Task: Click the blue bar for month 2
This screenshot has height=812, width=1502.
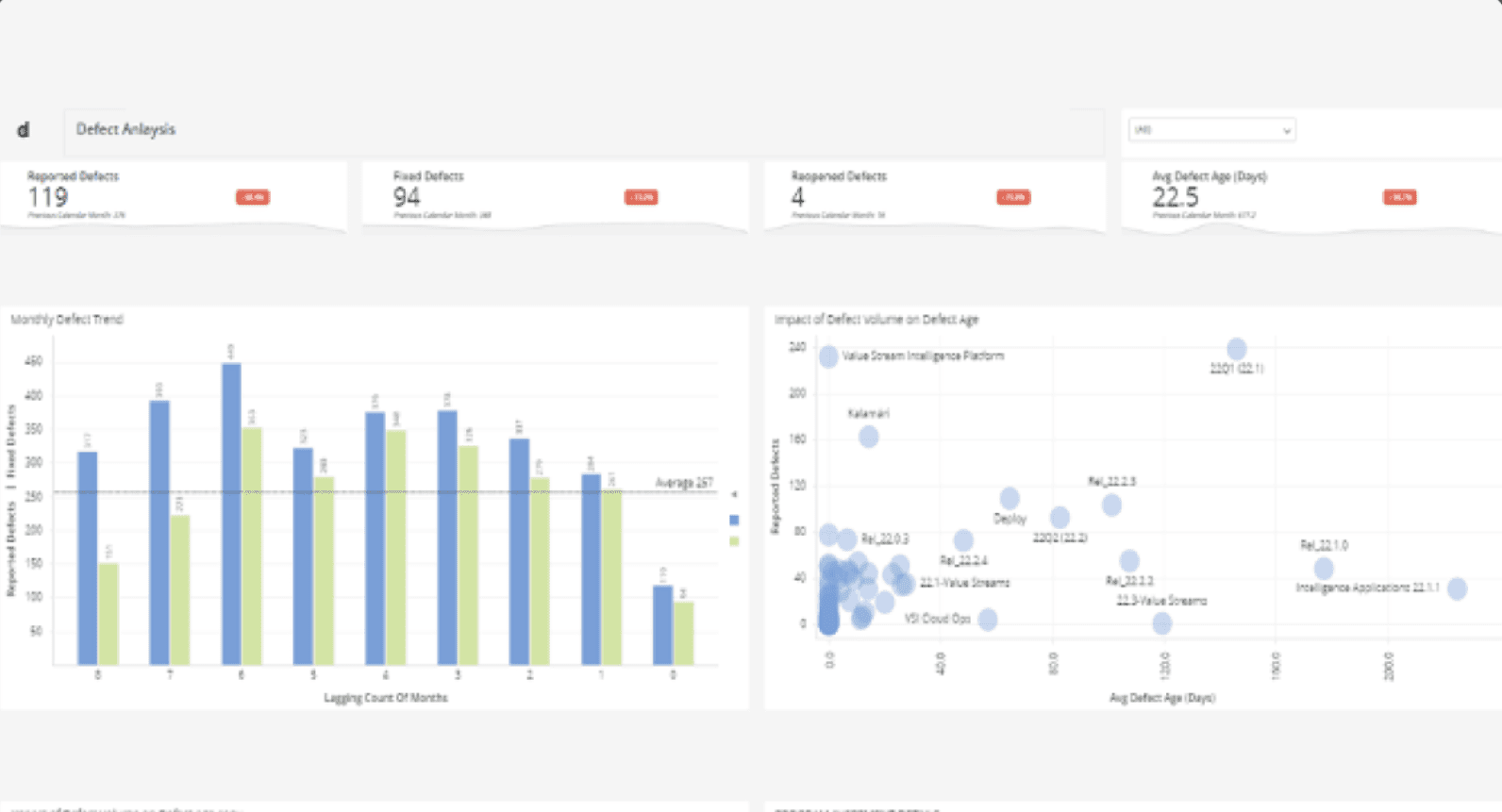Action: click(x=519, y=552)
